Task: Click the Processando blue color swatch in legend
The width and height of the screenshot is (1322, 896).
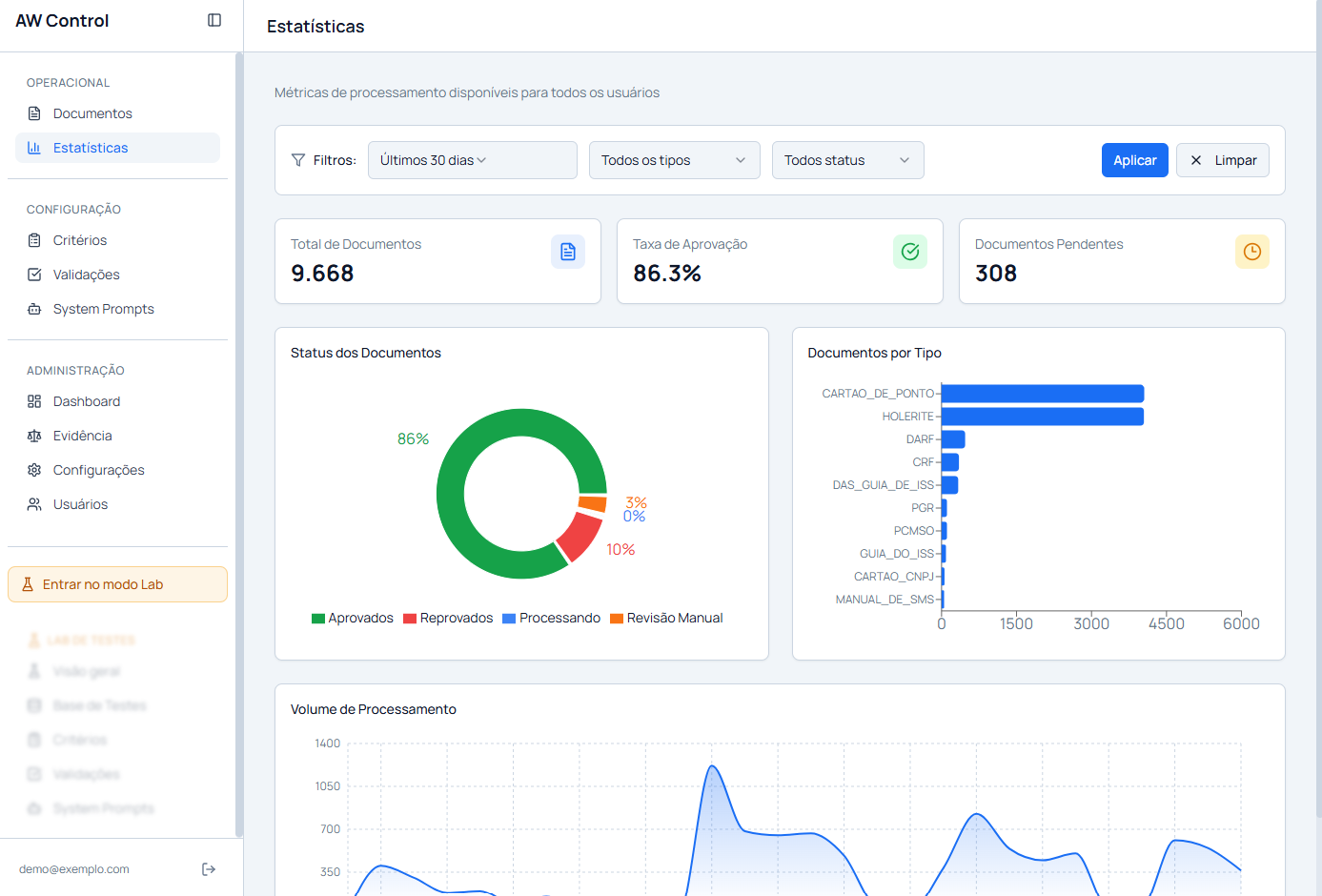Action: pyautogui.click(x=509, y=619)
